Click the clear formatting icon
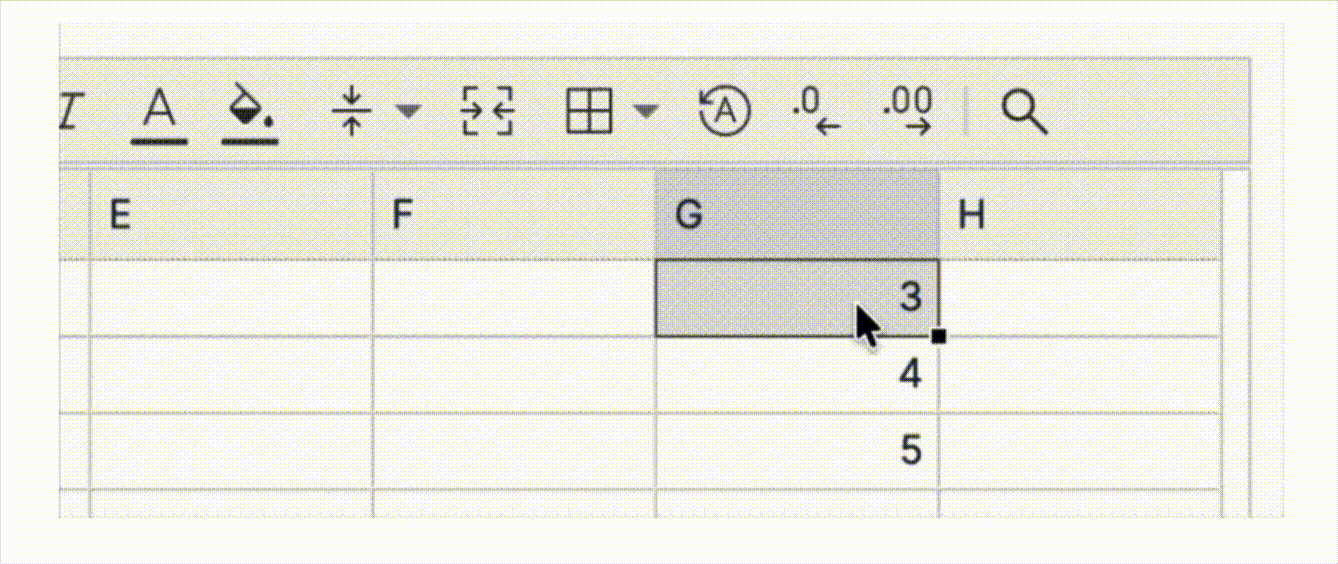 726,111
